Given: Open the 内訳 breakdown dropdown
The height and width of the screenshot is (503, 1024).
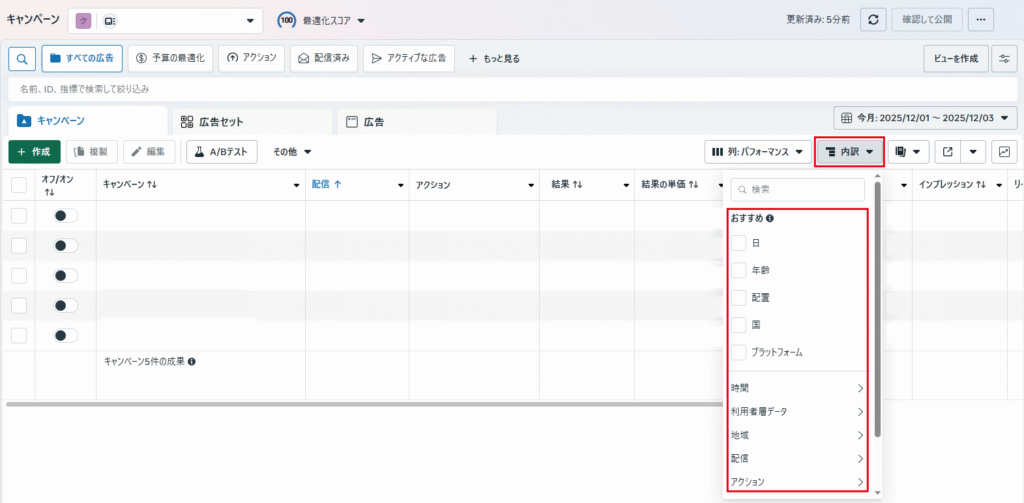Looking at the screenshot, I should point(849,152).
